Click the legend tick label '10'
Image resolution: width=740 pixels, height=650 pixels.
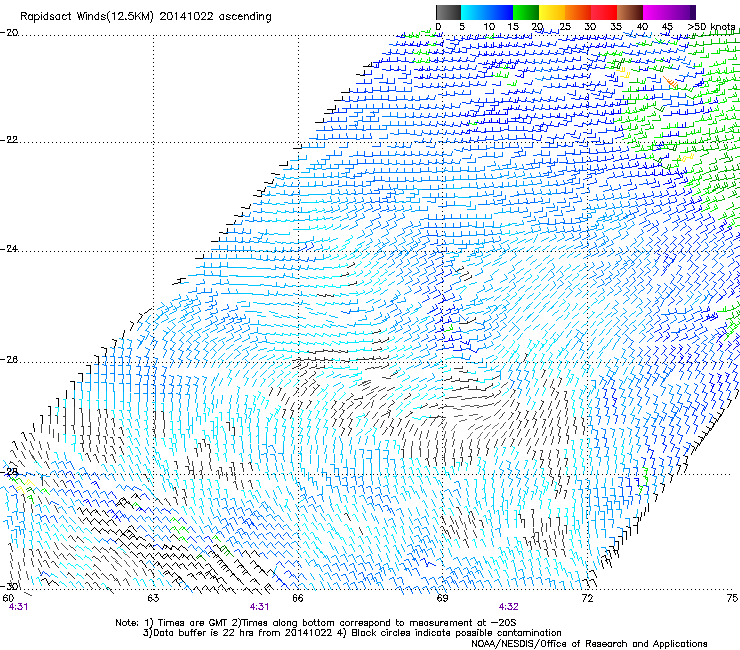[488, 27]
